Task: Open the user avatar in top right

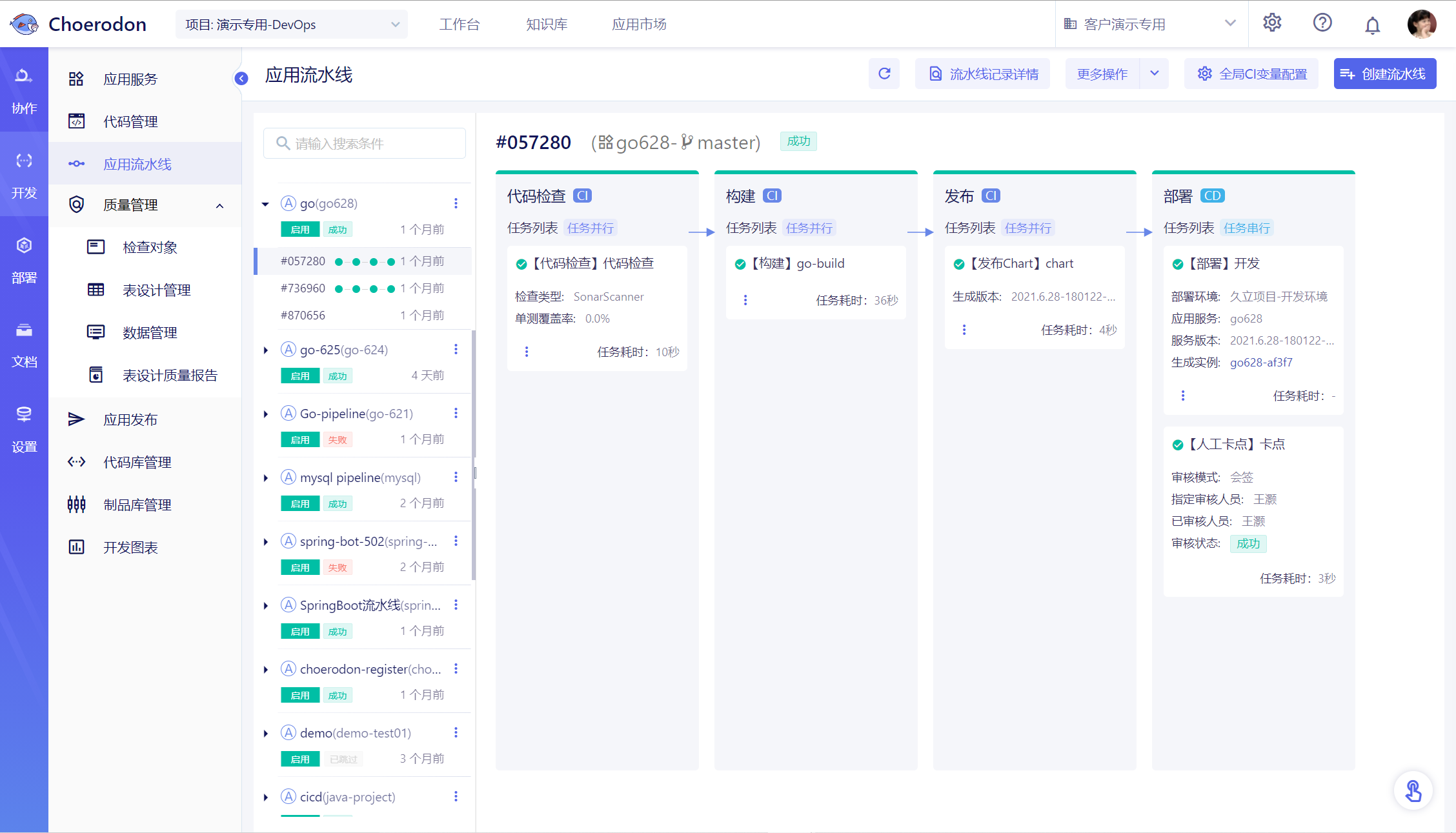Action: coord(1422,24)
